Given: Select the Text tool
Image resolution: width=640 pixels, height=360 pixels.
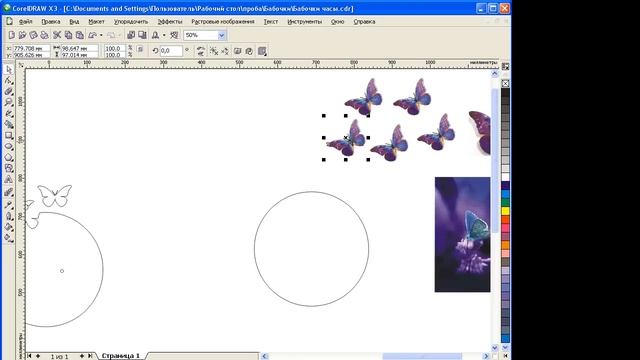Looking at the screenshot, I should (x=9, y=179).
